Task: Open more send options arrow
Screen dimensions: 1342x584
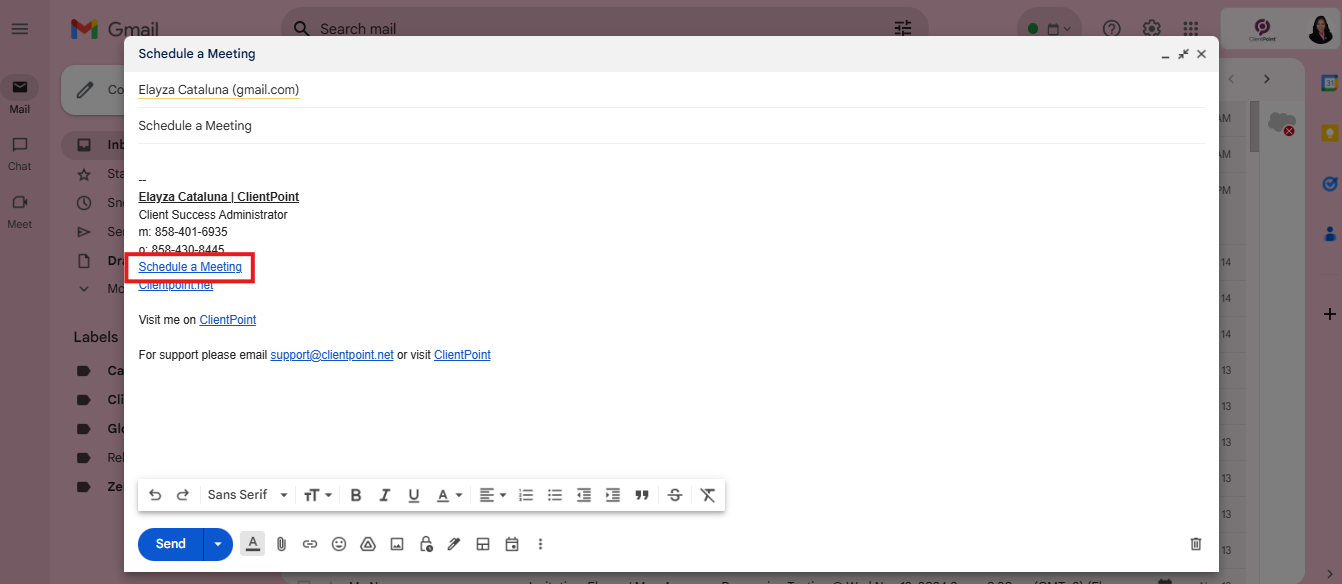Action: pos(218,544)
